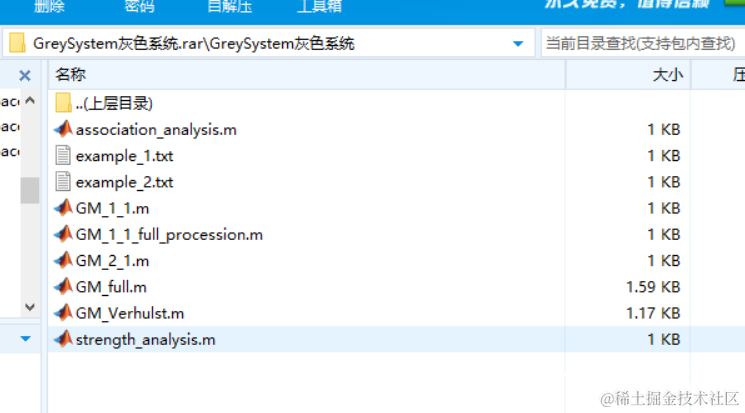Click the MATLAB icon of GM_full.m

click(63, 286)
